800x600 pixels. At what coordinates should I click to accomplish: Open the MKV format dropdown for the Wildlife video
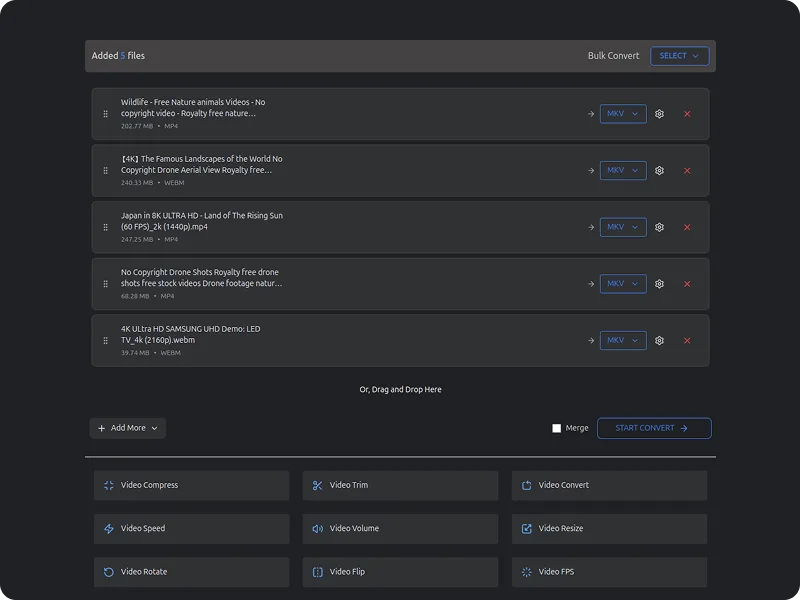tap(622, 114)
